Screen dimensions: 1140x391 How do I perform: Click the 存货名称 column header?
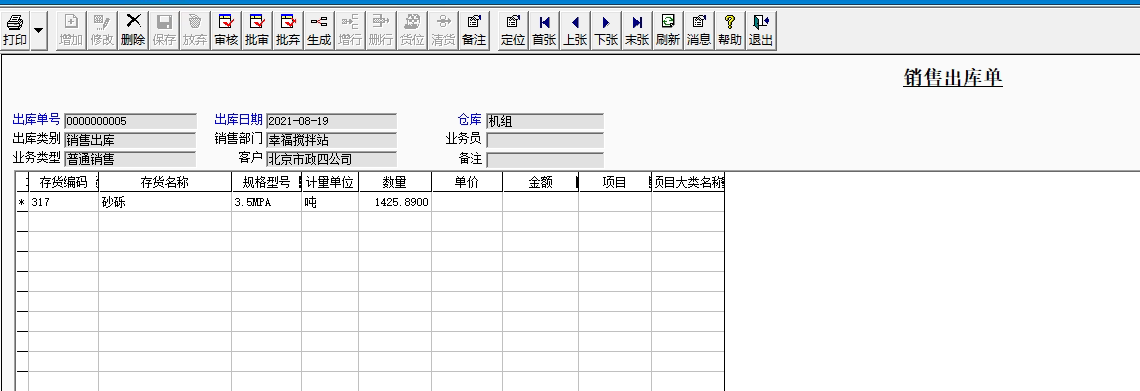[x=165, y=182]
